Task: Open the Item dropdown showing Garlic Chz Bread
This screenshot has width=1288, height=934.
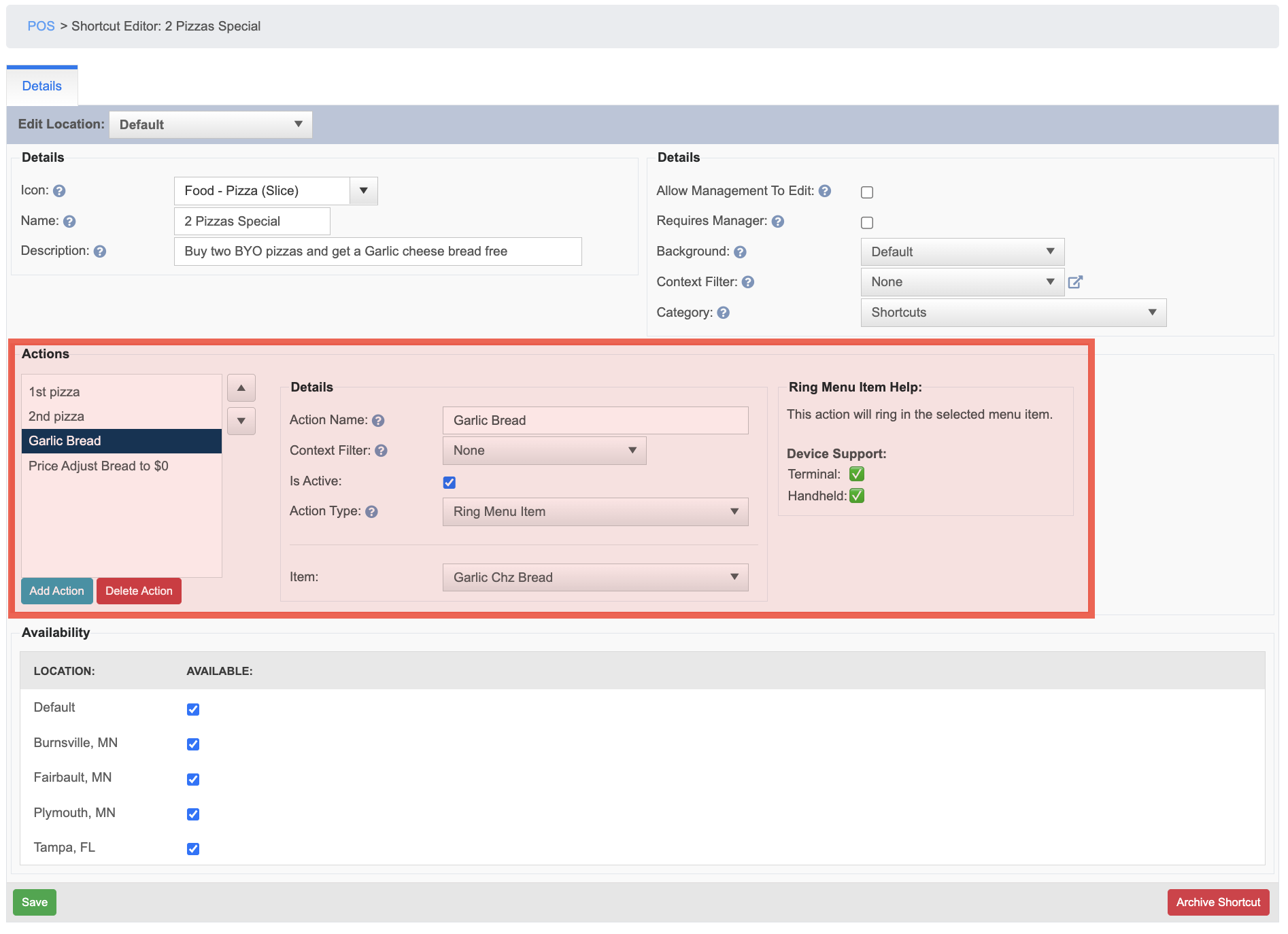Action: click(595, 577)
